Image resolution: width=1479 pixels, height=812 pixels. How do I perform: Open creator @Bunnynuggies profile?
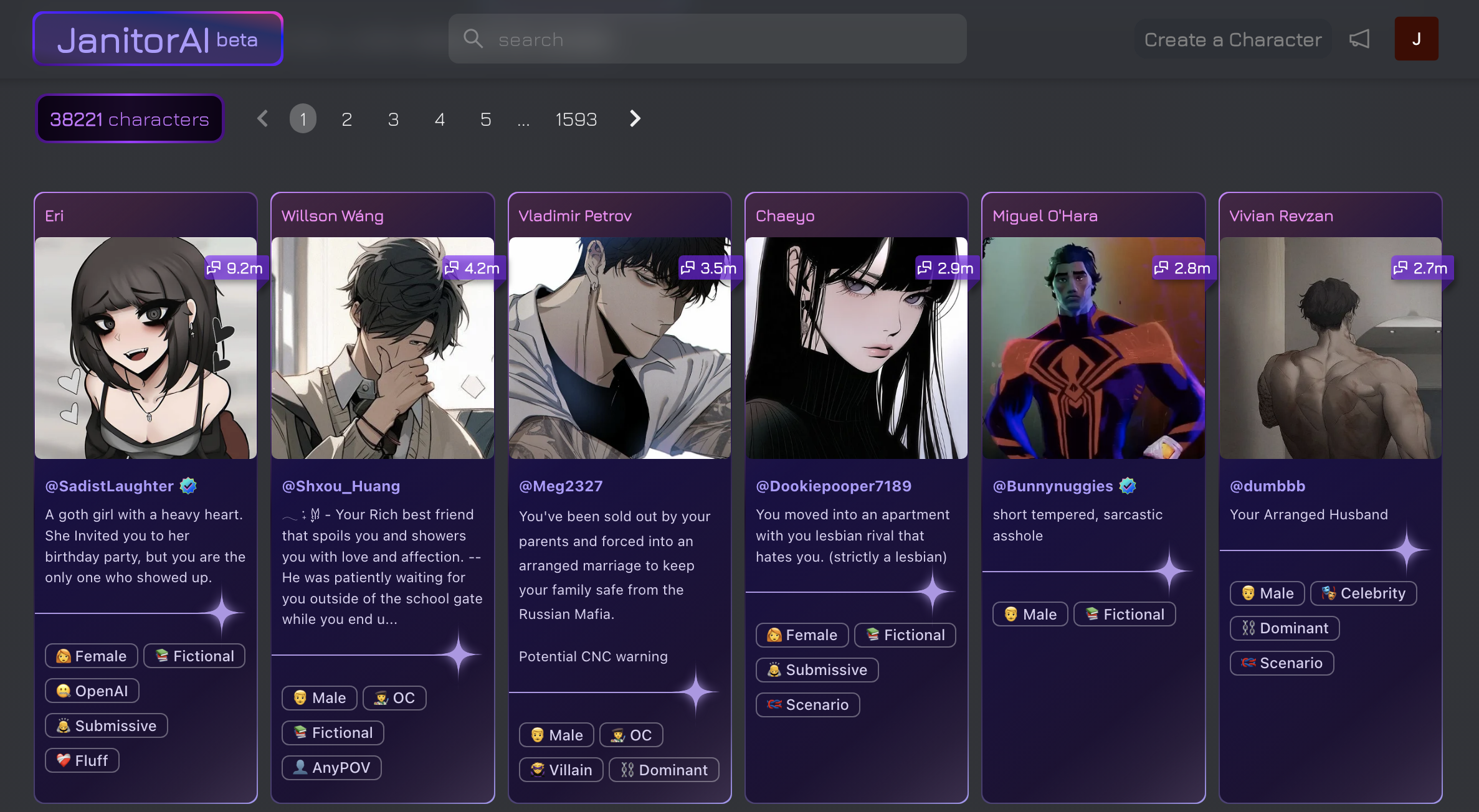1053,486
